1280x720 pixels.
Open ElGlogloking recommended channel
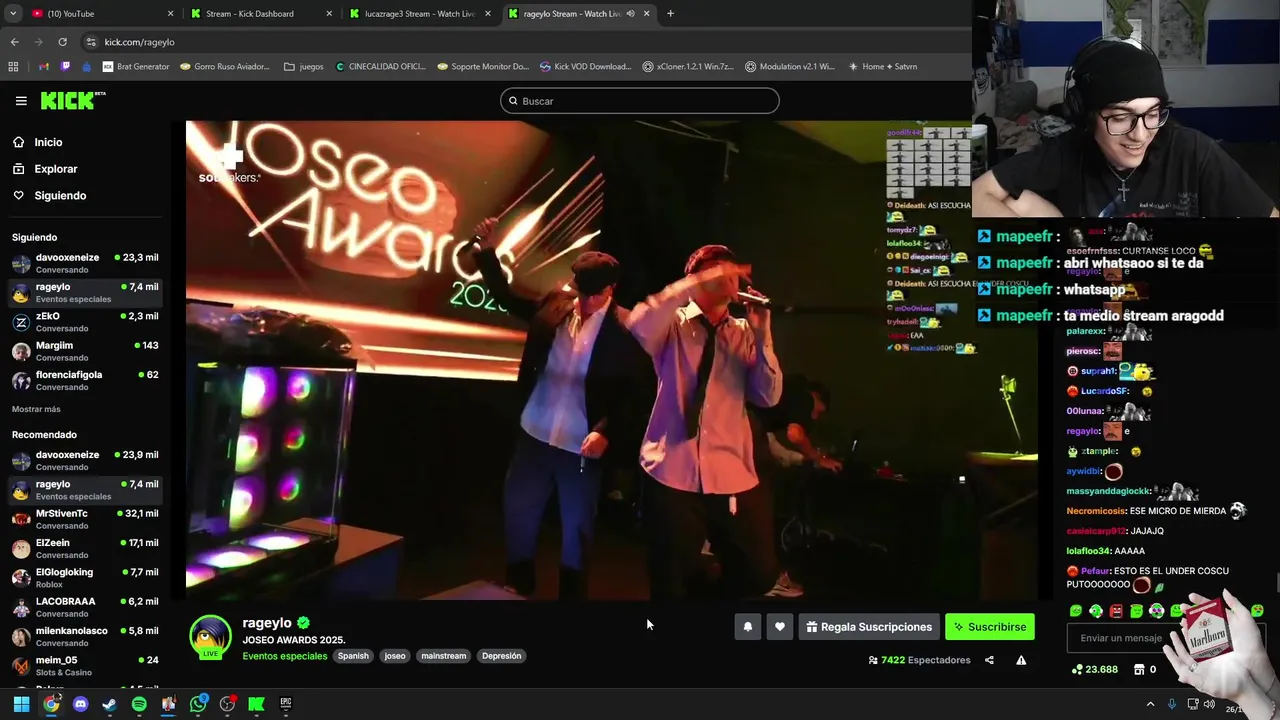(85, 578)
